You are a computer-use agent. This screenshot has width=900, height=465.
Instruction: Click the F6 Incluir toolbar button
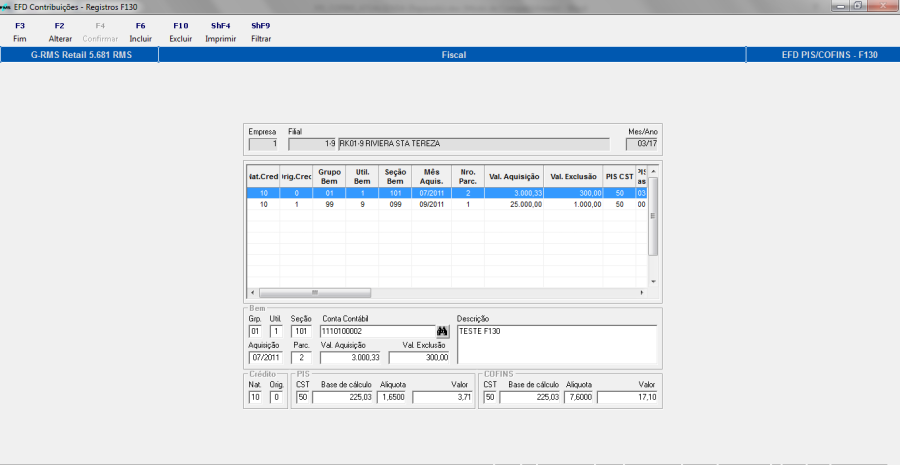click(141, 32)
